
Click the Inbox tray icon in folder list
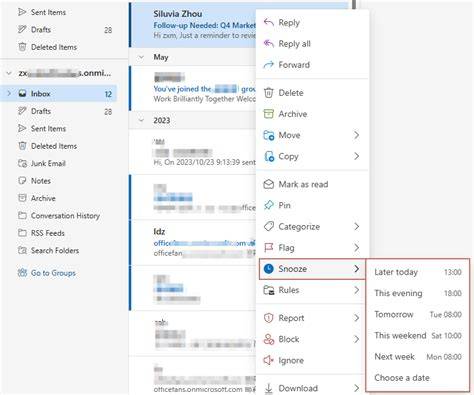(x=22, y=94)
